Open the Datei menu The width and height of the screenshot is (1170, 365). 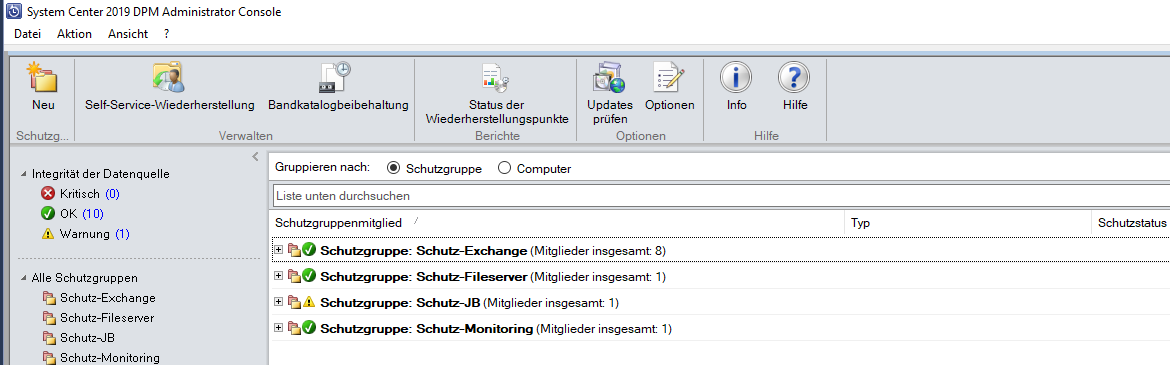[28, 34]
